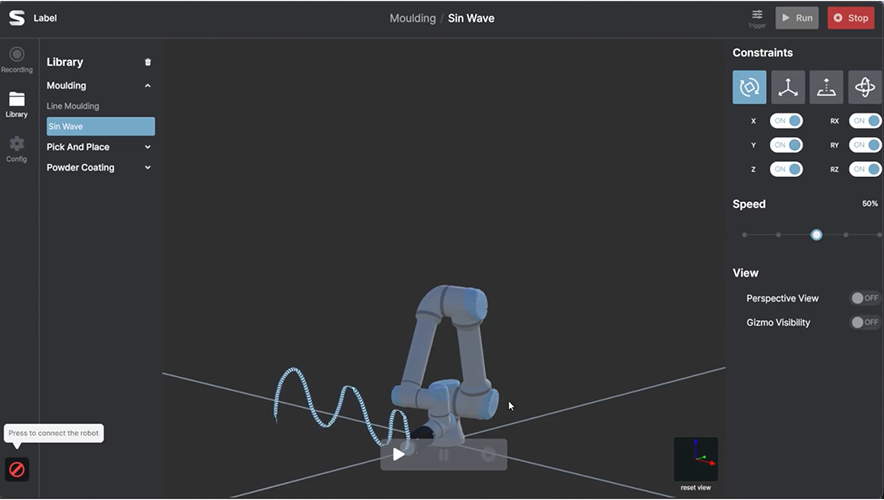Click the trash icon in Library
Viewport: 884px width, 500px height.
pos(148,62)
